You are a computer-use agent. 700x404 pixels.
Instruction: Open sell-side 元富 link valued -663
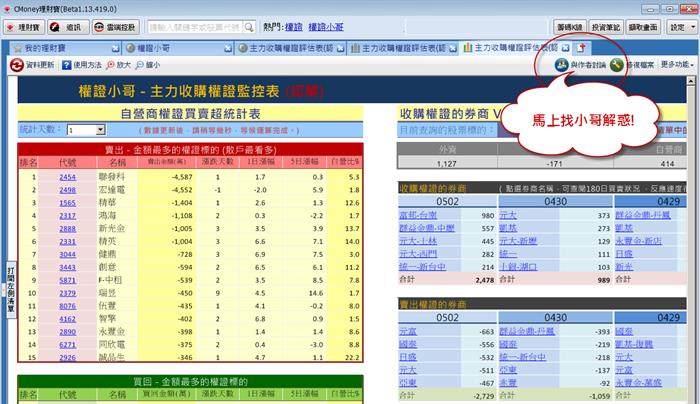tap(408, 332)
